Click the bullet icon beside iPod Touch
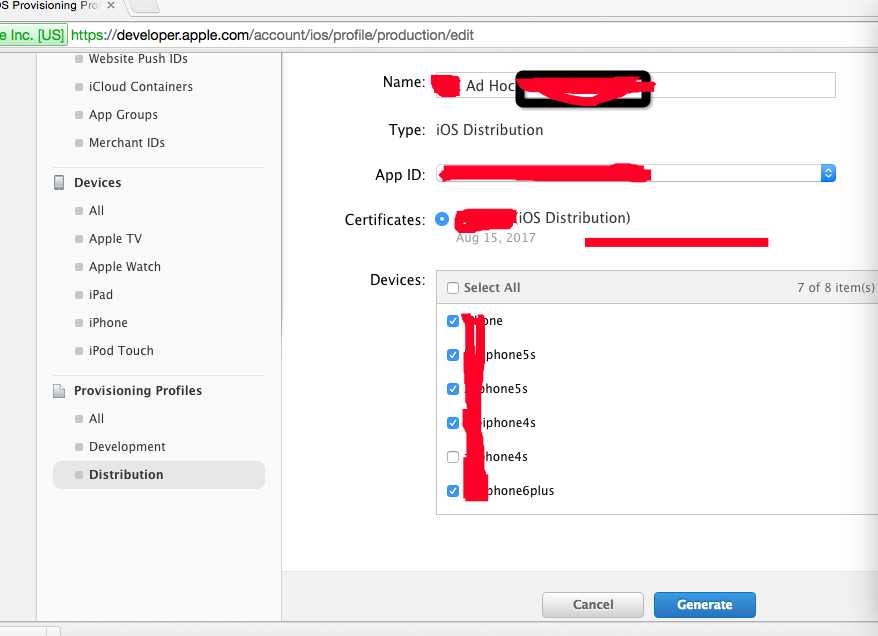The image size is (878, 636). 79,350
